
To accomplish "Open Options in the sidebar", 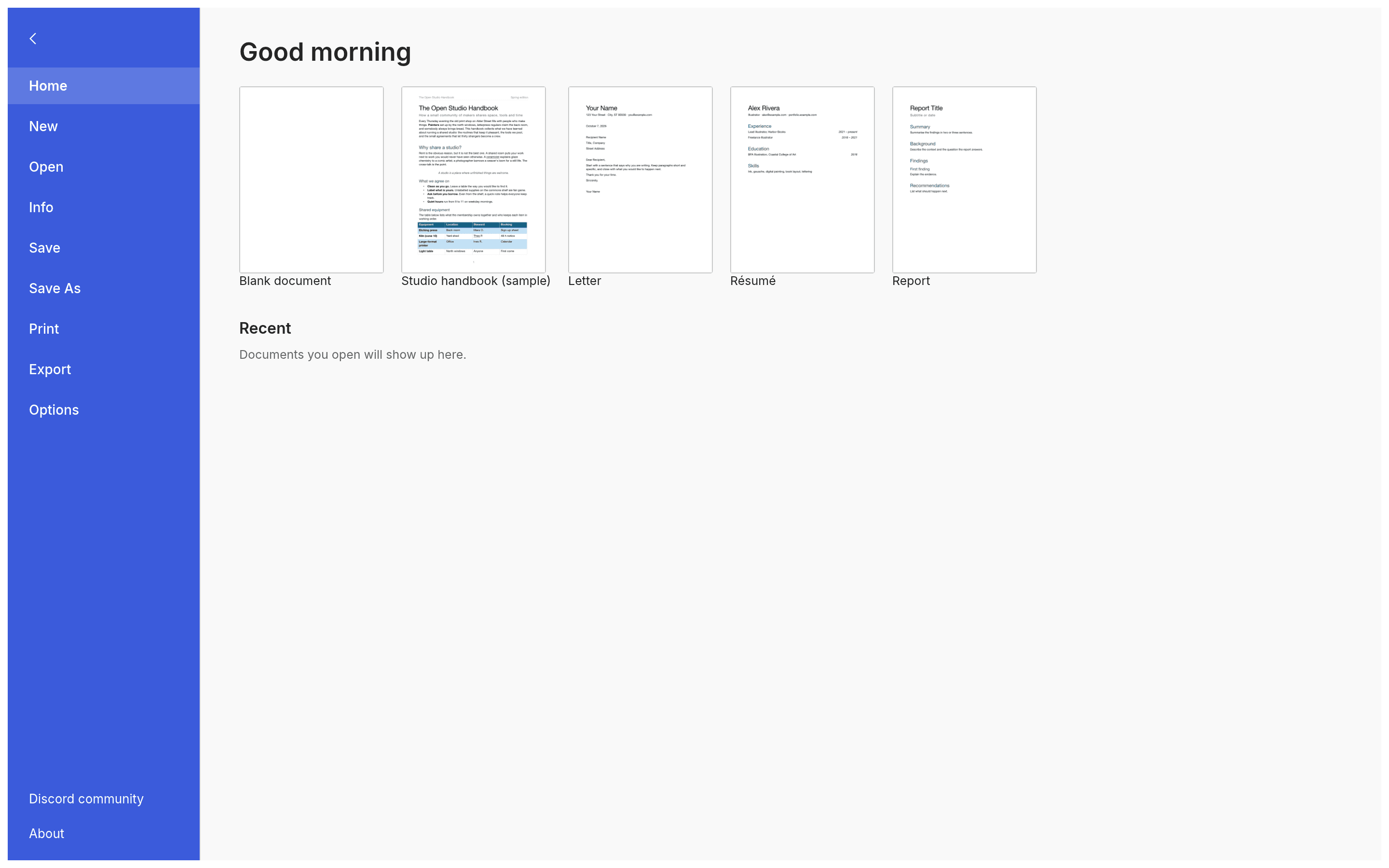I will (103, 409).
